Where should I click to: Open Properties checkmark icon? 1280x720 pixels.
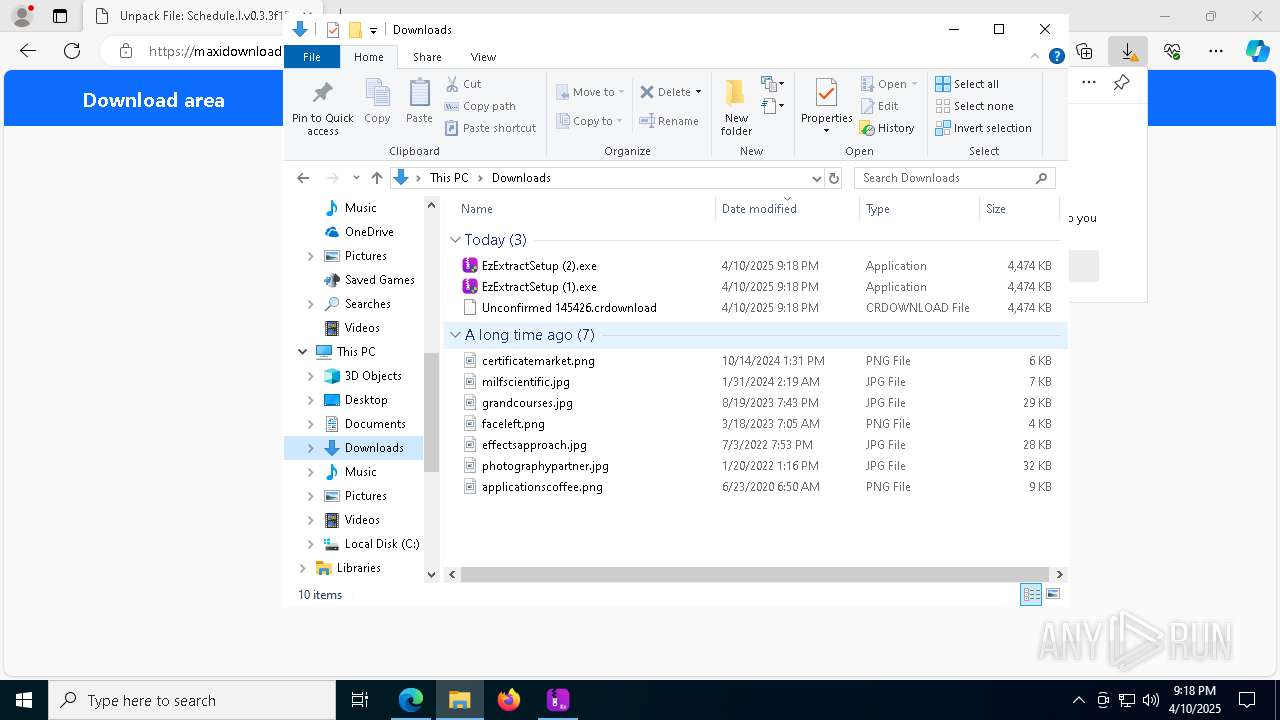[826, 94]
